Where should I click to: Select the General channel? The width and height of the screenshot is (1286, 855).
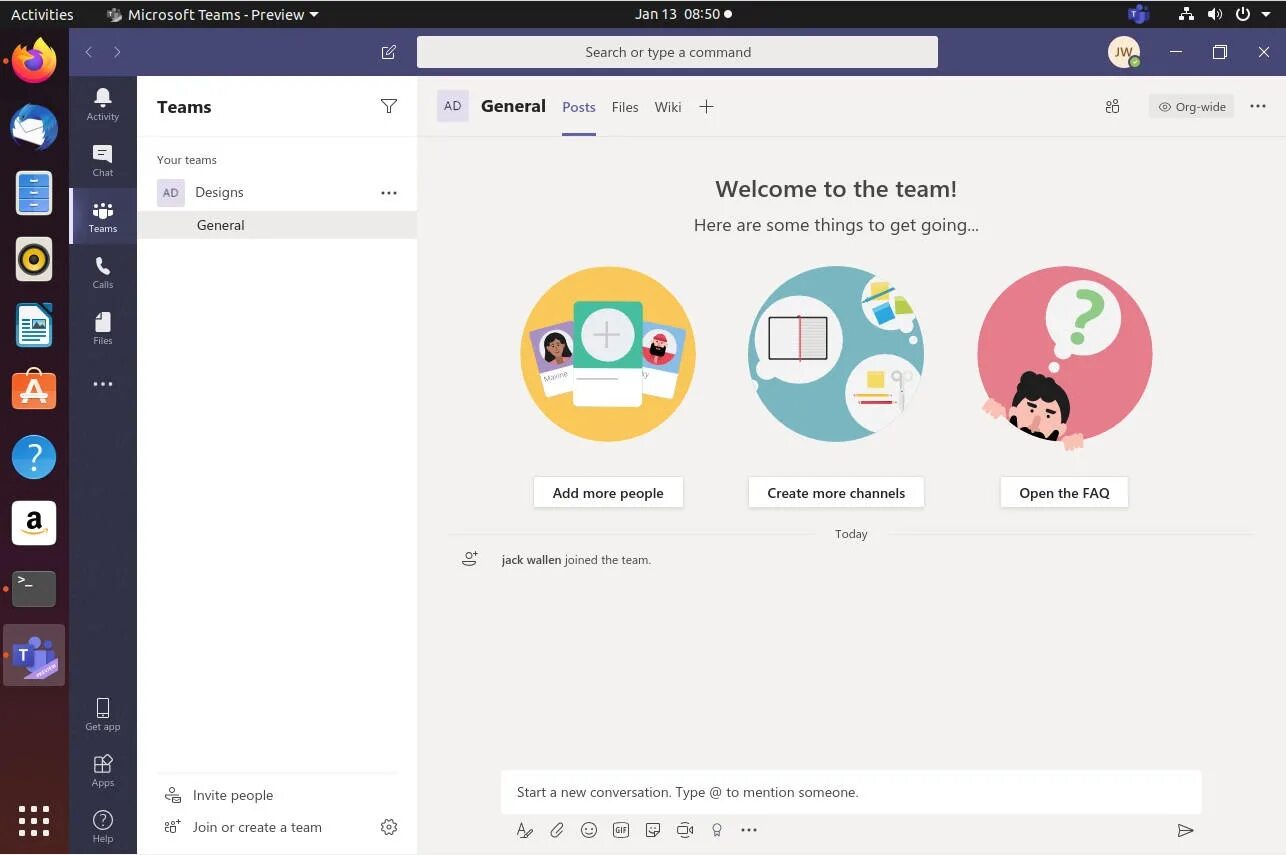pyautogui.click(x=277, y=225)
